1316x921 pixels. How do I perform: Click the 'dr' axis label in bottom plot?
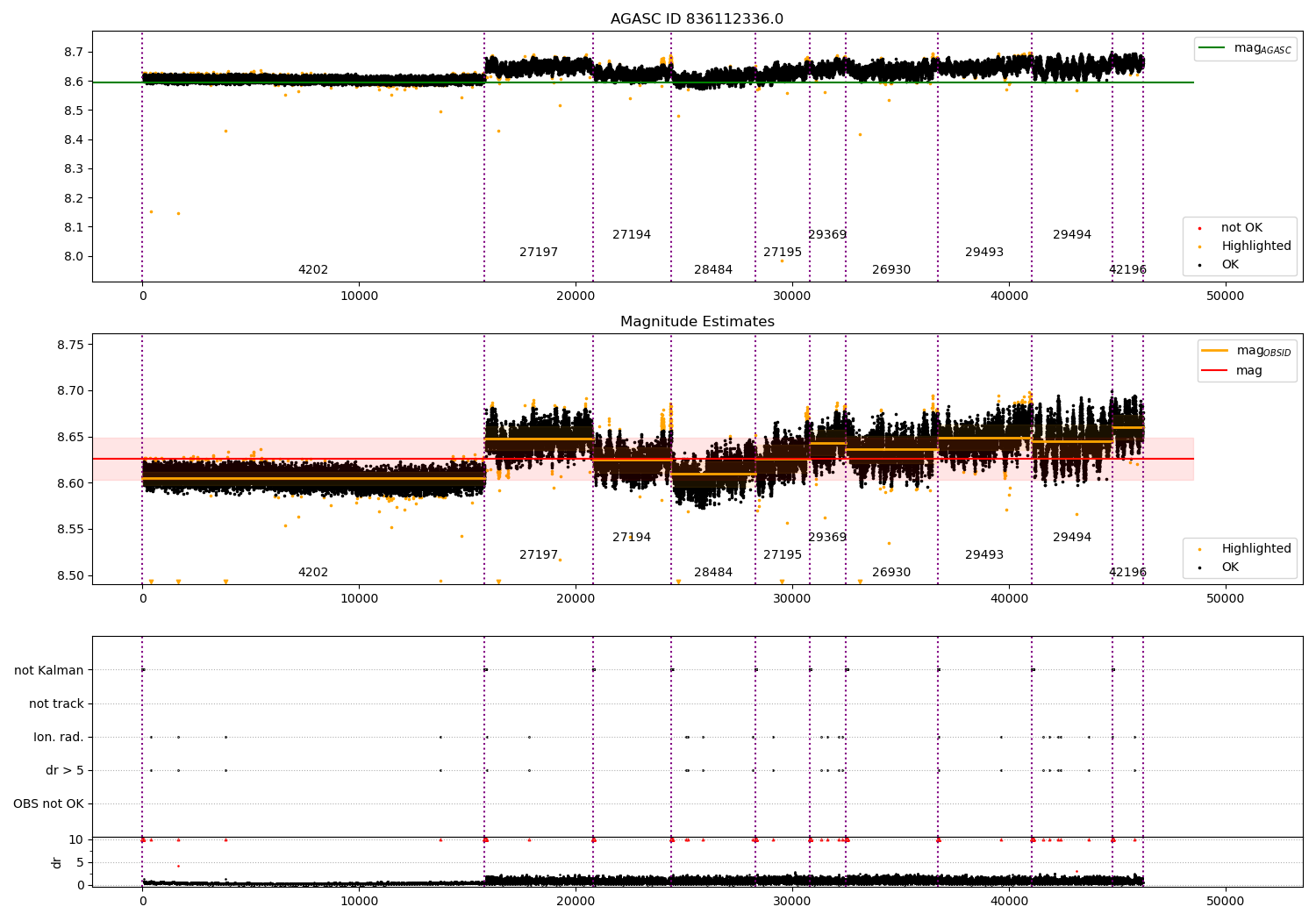point(57,862)
